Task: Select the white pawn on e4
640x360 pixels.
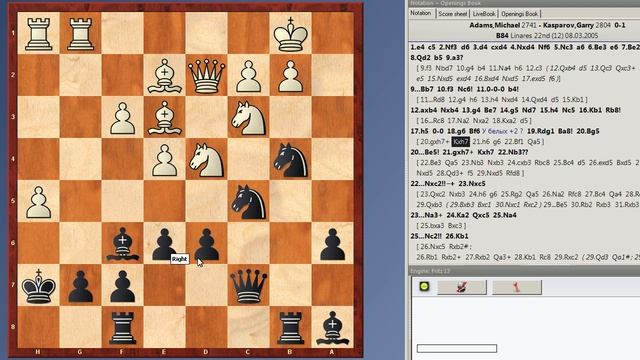Action: [164, 160]
